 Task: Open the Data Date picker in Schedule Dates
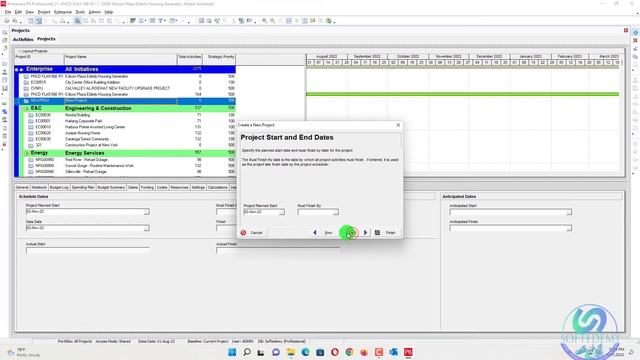(x=147, y=228)
